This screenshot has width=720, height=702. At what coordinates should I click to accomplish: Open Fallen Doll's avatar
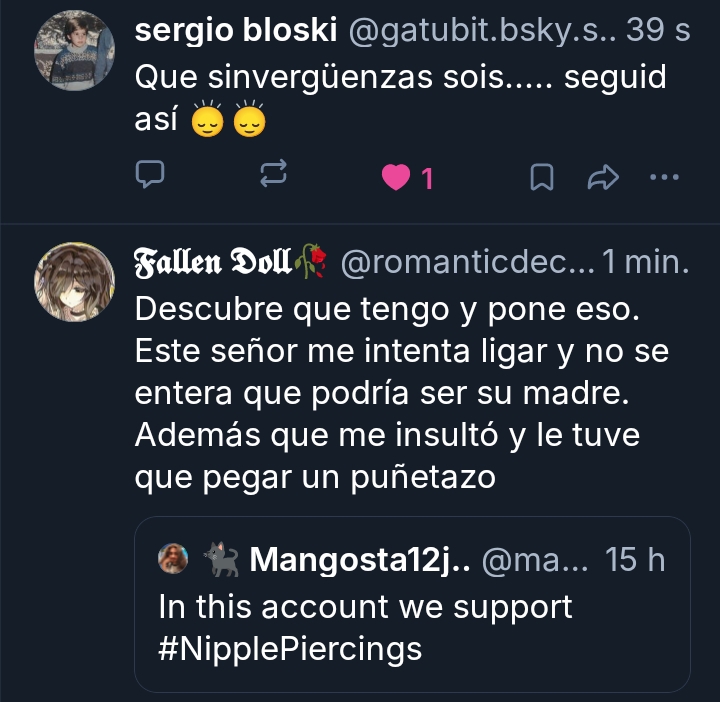[74, 281]
